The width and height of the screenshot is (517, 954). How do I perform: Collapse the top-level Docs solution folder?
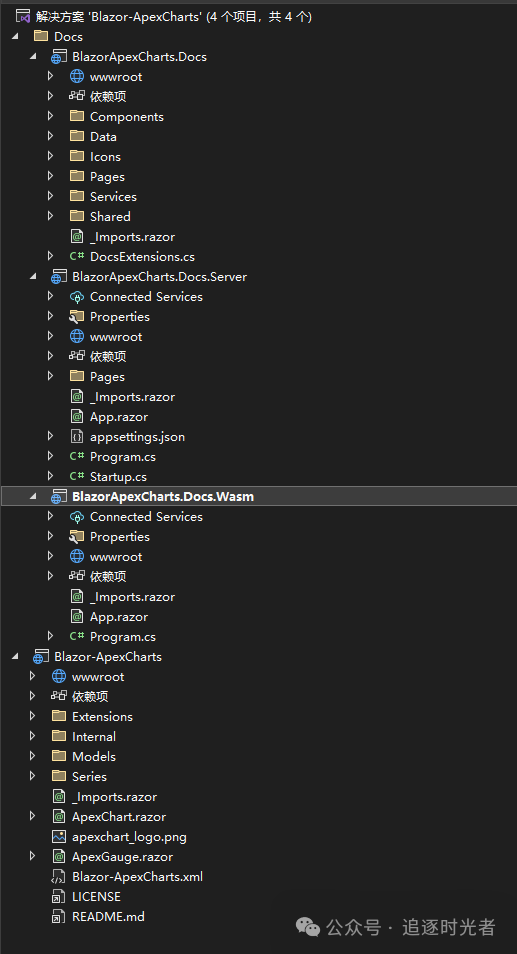[x=15, y=37]
